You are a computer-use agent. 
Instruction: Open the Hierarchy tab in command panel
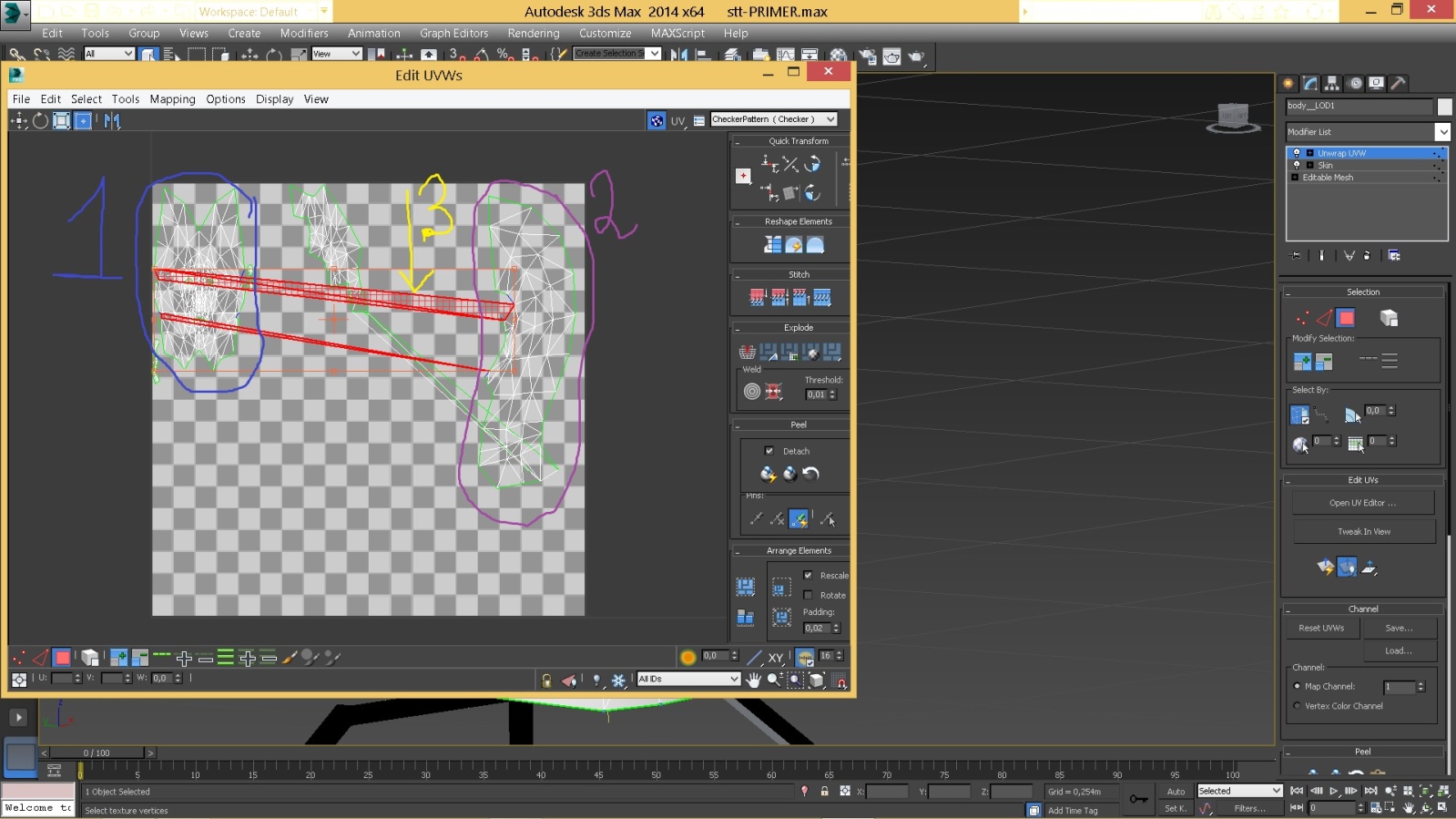(1332, 83)
